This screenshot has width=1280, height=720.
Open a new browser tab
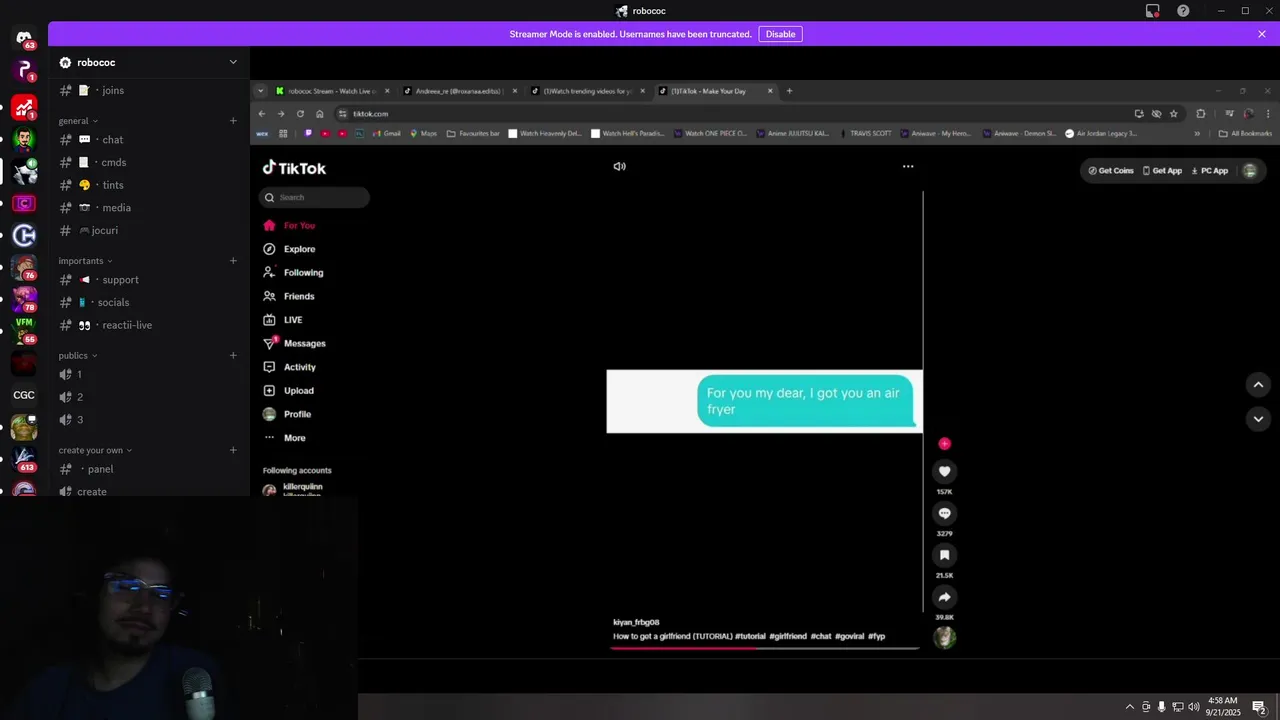tap(789, 91)
